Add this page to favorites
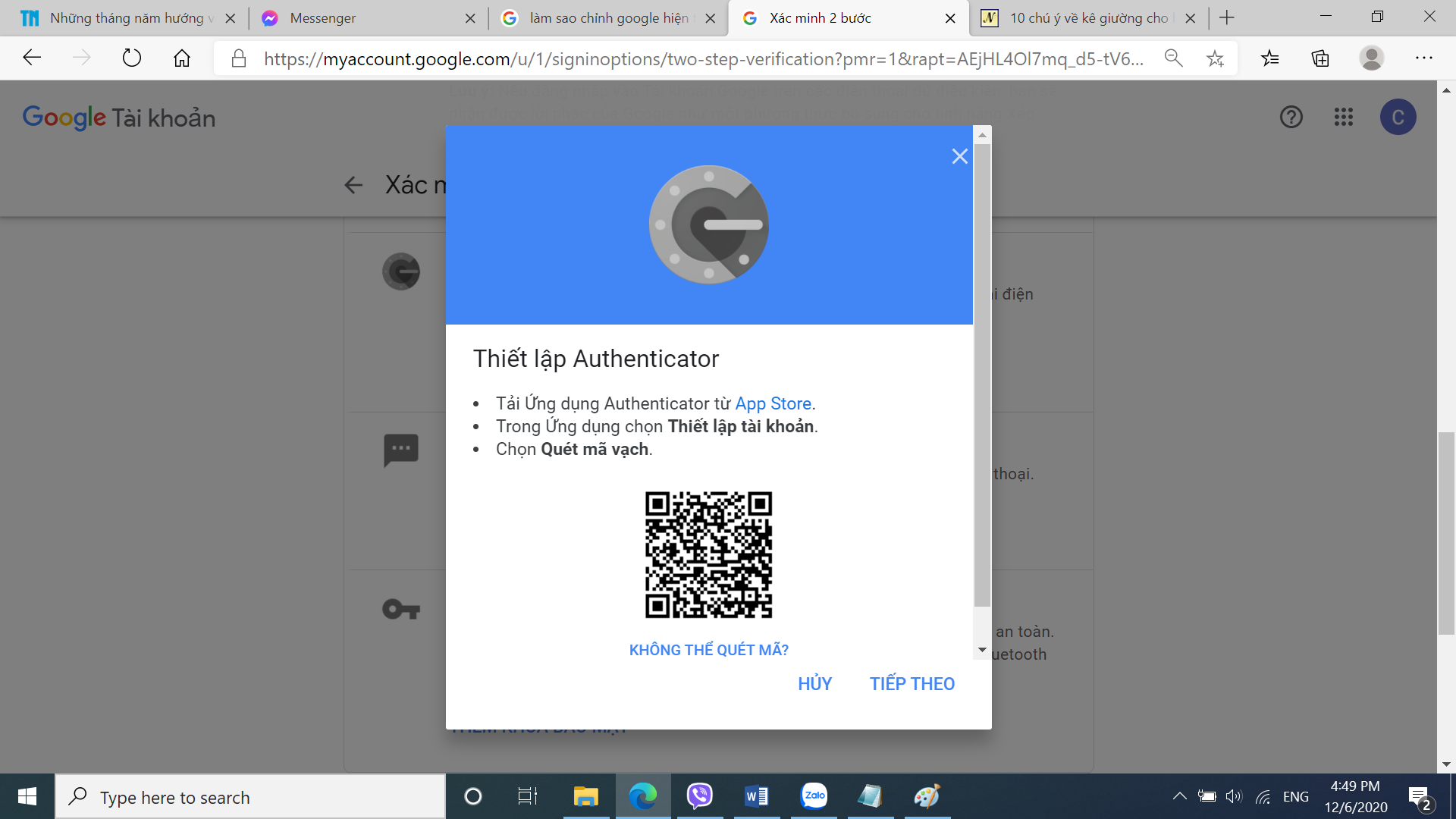 pos(1215,58)
